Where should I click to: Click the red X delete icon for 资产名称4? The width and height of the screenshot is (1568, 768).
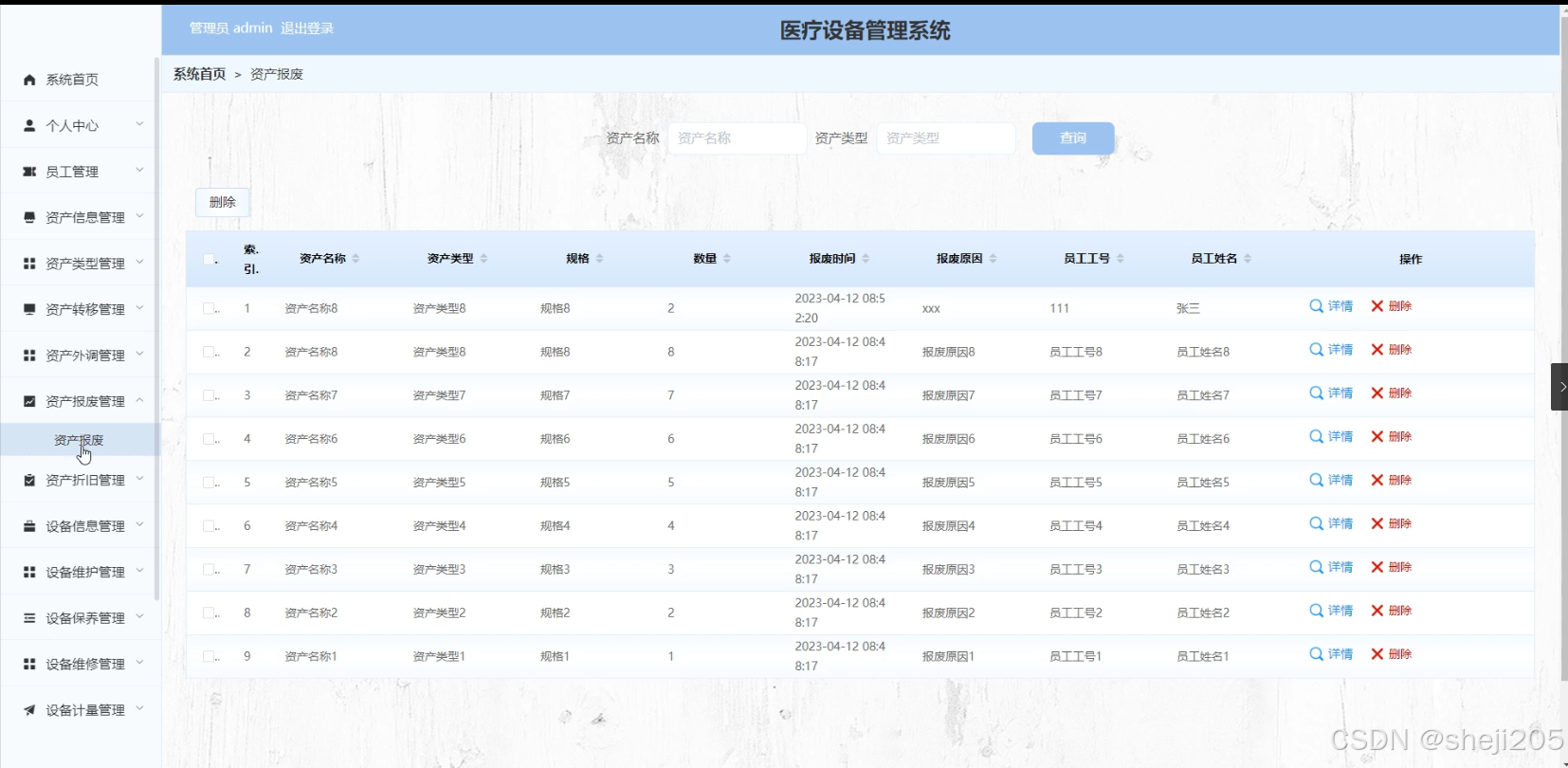[1377, 524]
